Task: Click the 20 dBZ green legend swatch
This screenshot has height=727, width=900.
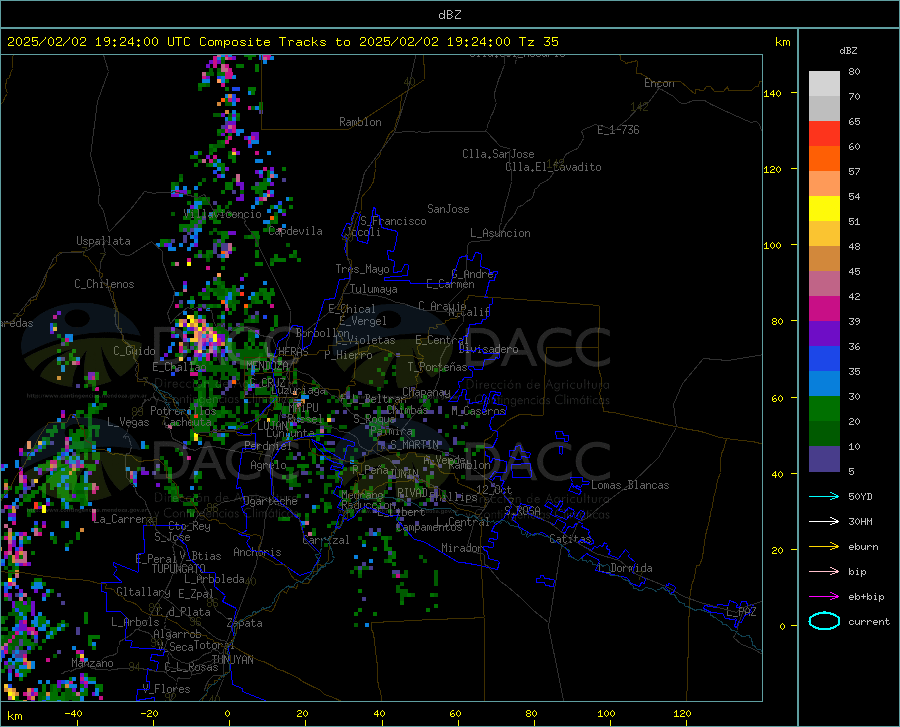Action: click(824, 409)
